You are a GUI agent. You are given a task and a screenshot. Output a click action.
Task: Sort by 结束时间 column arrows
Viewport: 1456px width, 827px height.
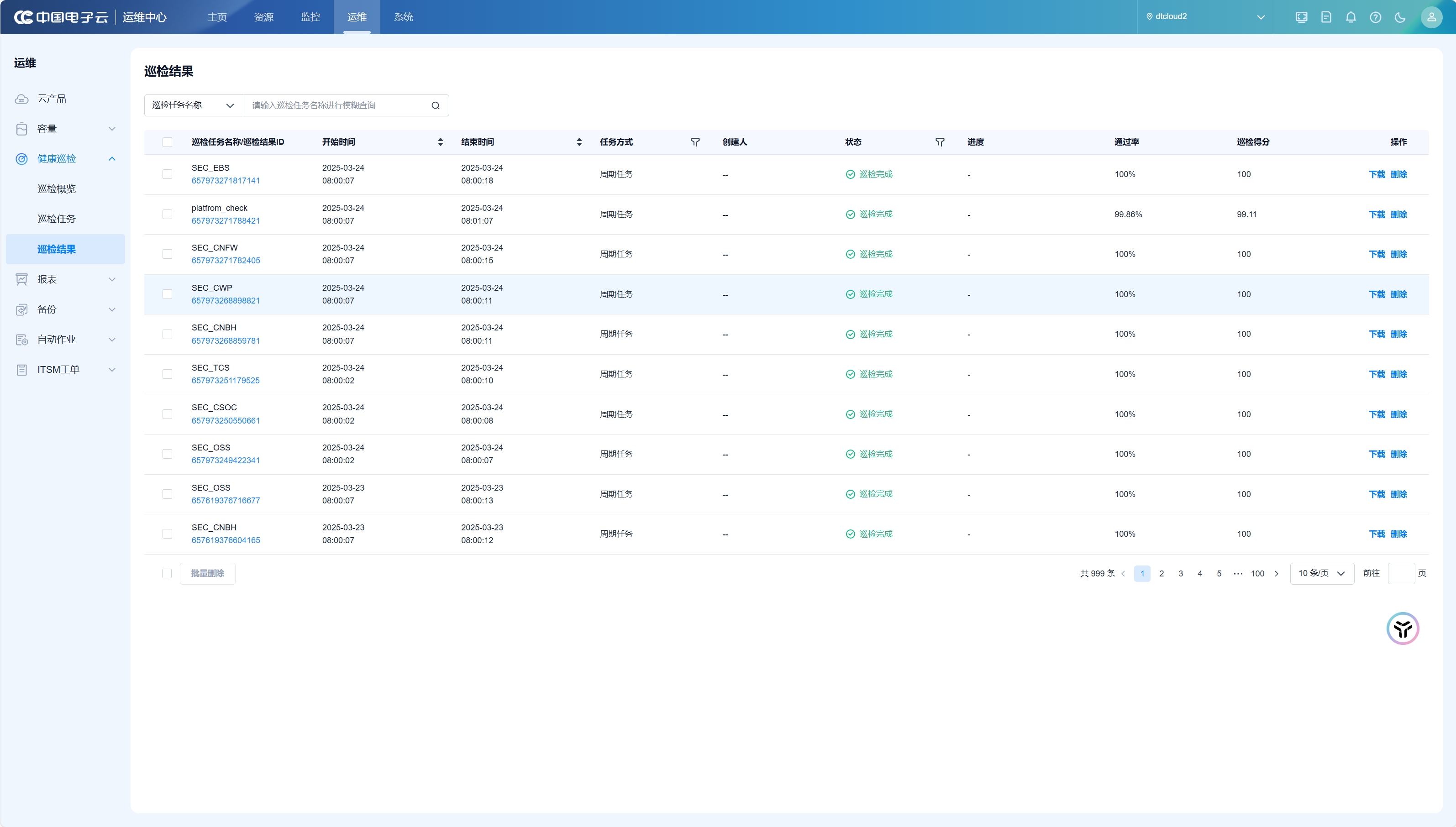tap(579, 142)
